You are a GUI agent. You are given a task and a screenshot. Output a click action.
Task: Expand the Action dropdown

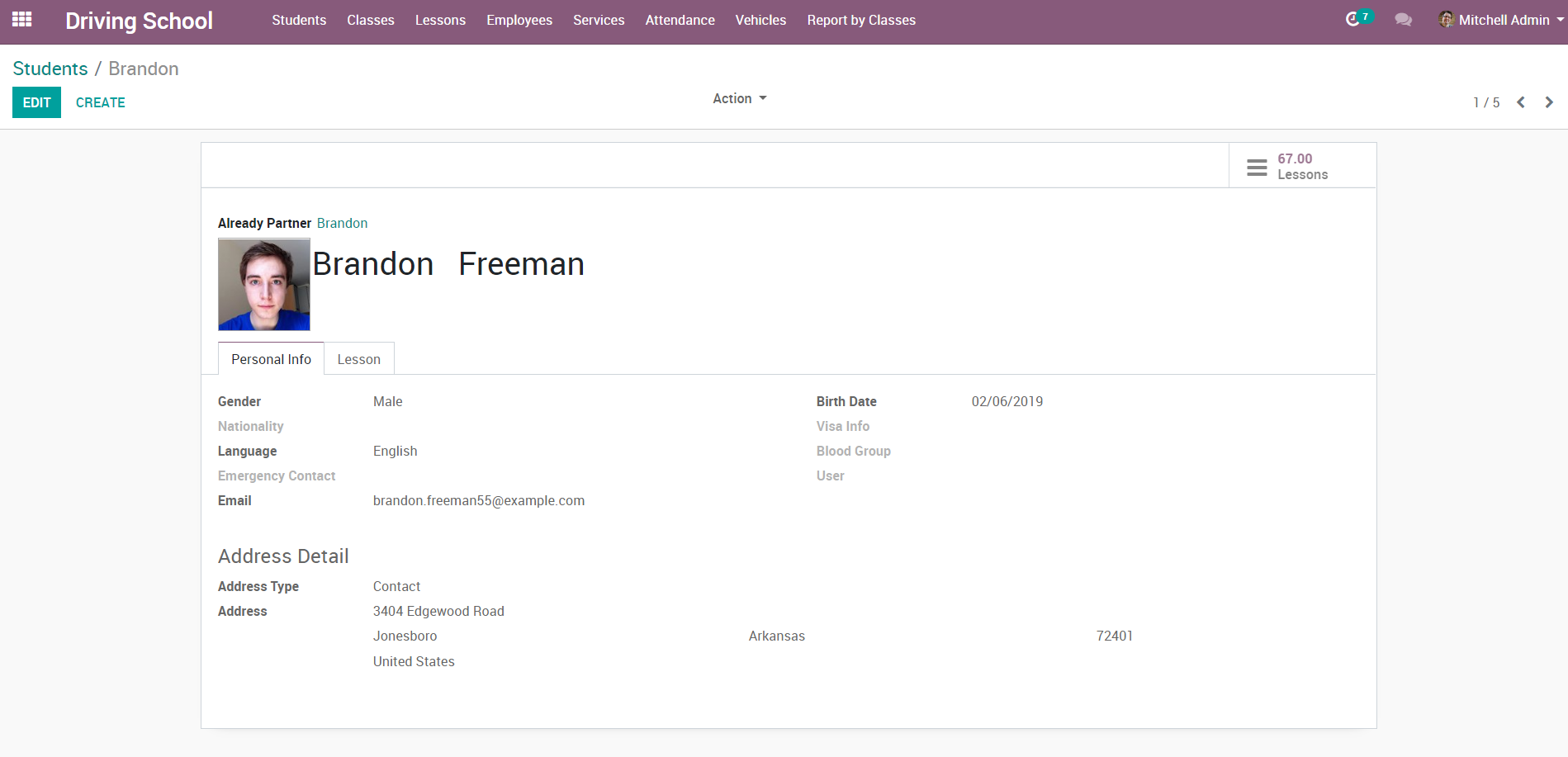point(739,98)
